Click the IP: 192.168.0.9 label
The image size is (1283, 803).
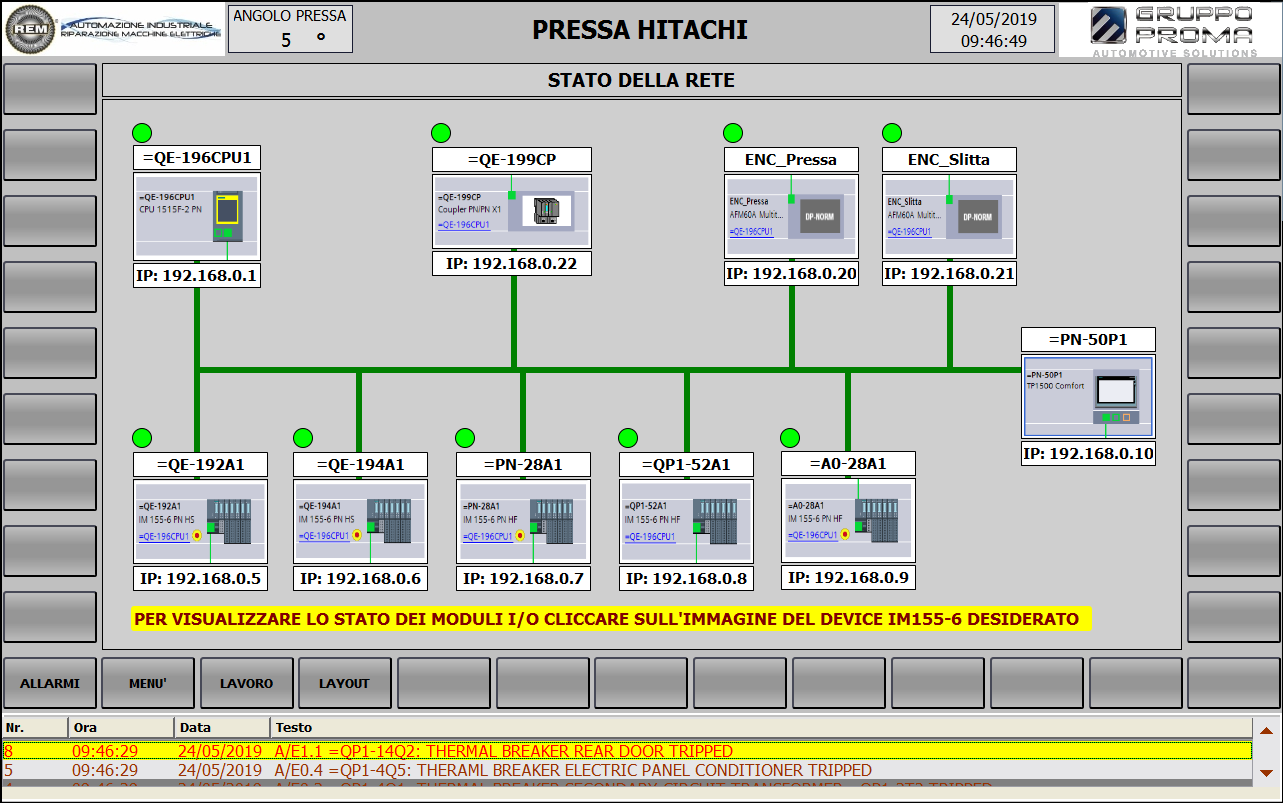[848, 577]
